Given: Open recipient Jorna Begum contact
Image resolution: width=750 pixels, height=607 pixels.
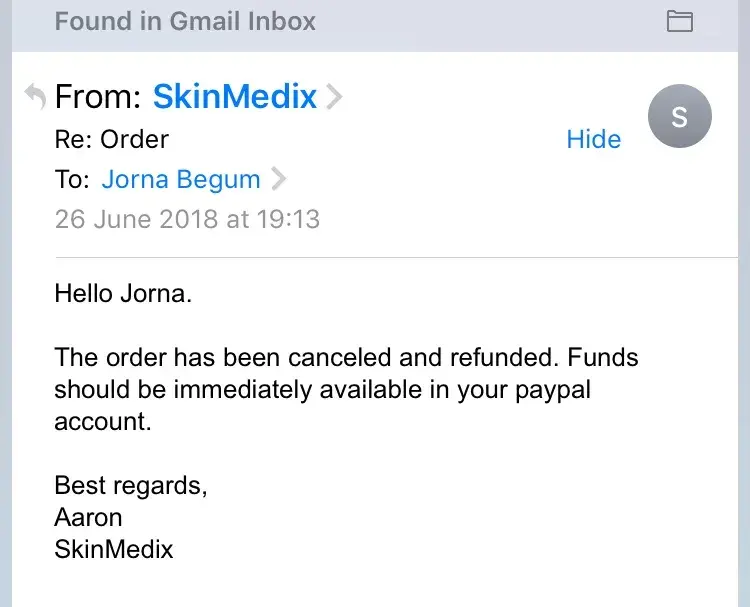Looking at the screenshot, I should (181, 180).
